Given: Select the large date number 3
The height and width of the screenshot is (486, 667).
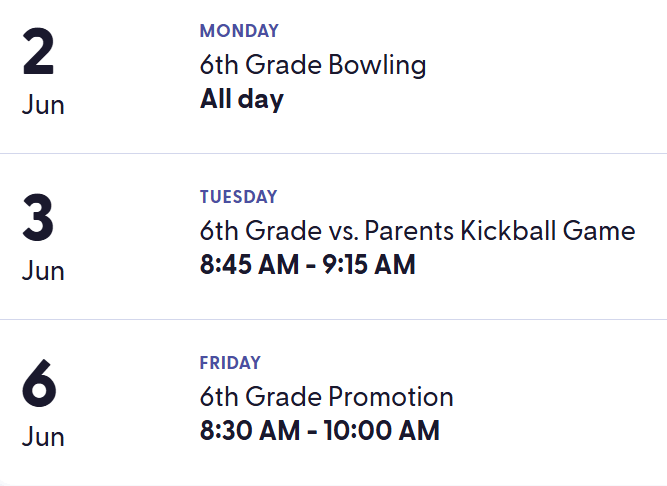Looking at the screenshot, I should (x=39, y=221).
